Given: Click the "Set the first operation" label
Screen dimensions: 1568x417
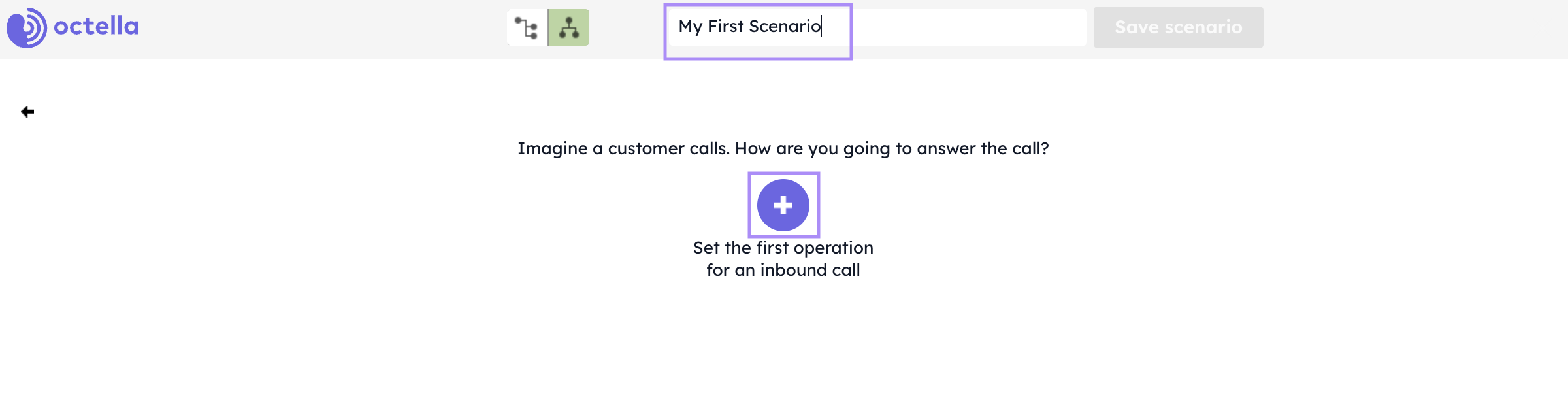Looking at the screenshot, I should (783, 248).
